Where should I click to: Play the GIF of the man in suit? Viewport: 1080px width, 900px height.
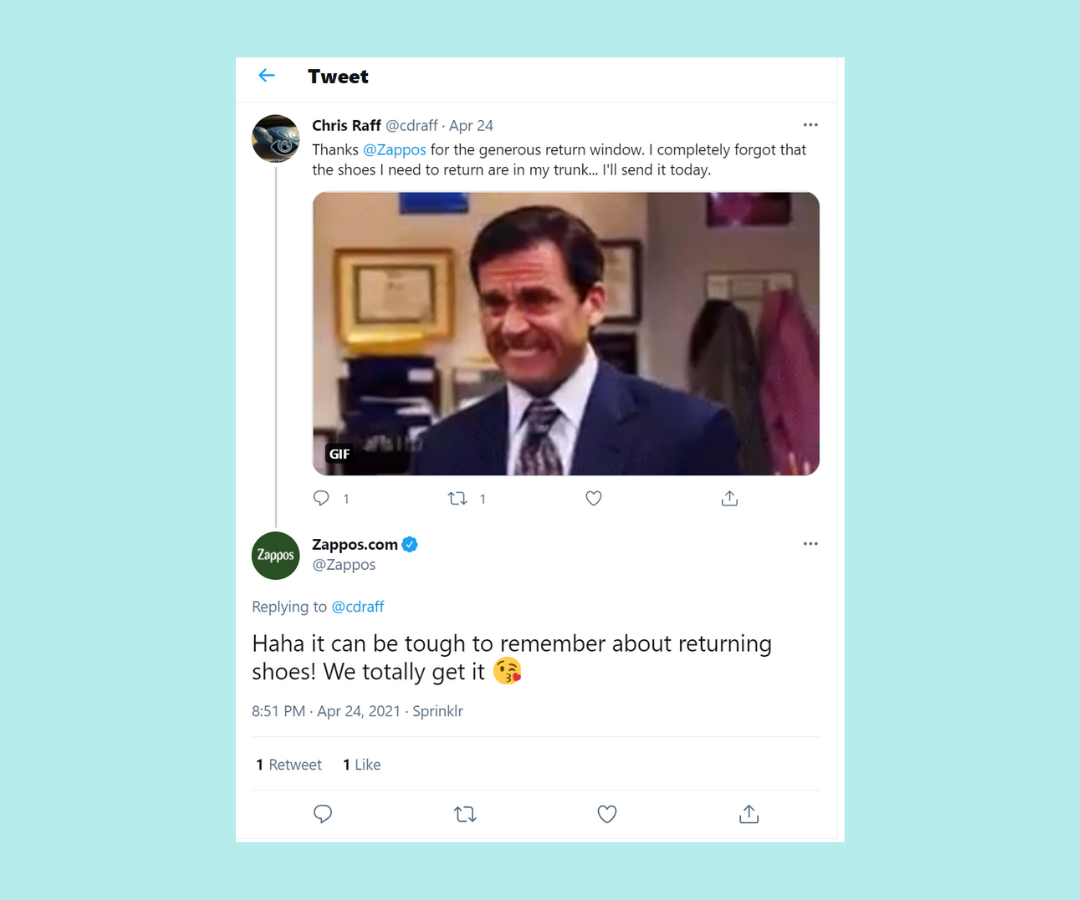[566, 333]
